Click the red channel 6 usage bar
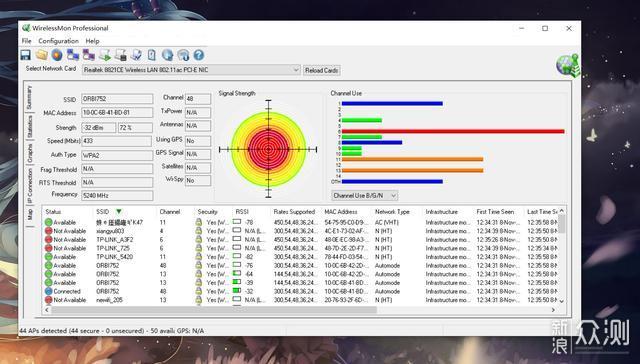Viewport: 640px width, 364px height. pos(453,131)
